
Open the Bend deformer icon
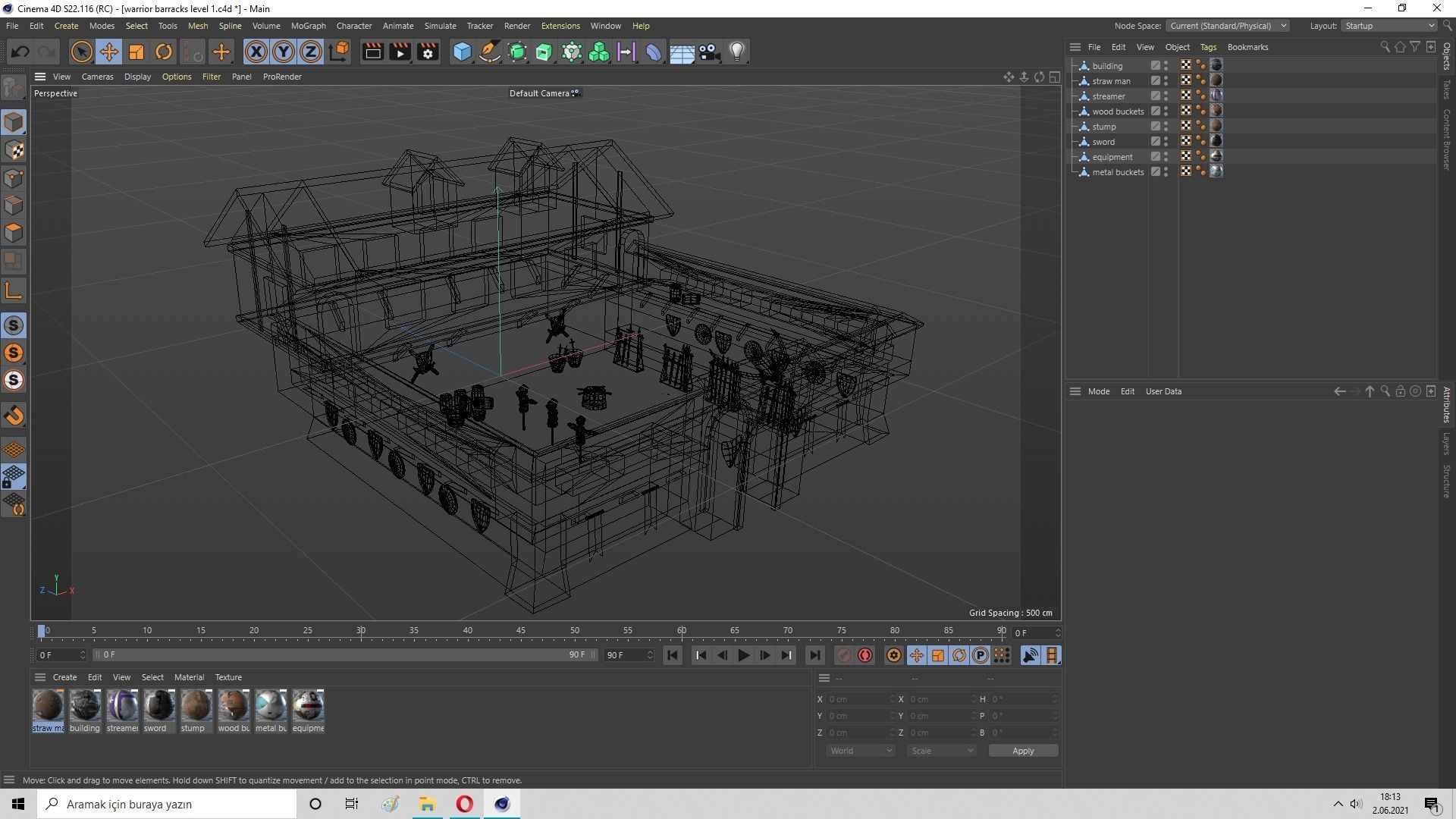[654, 52]
